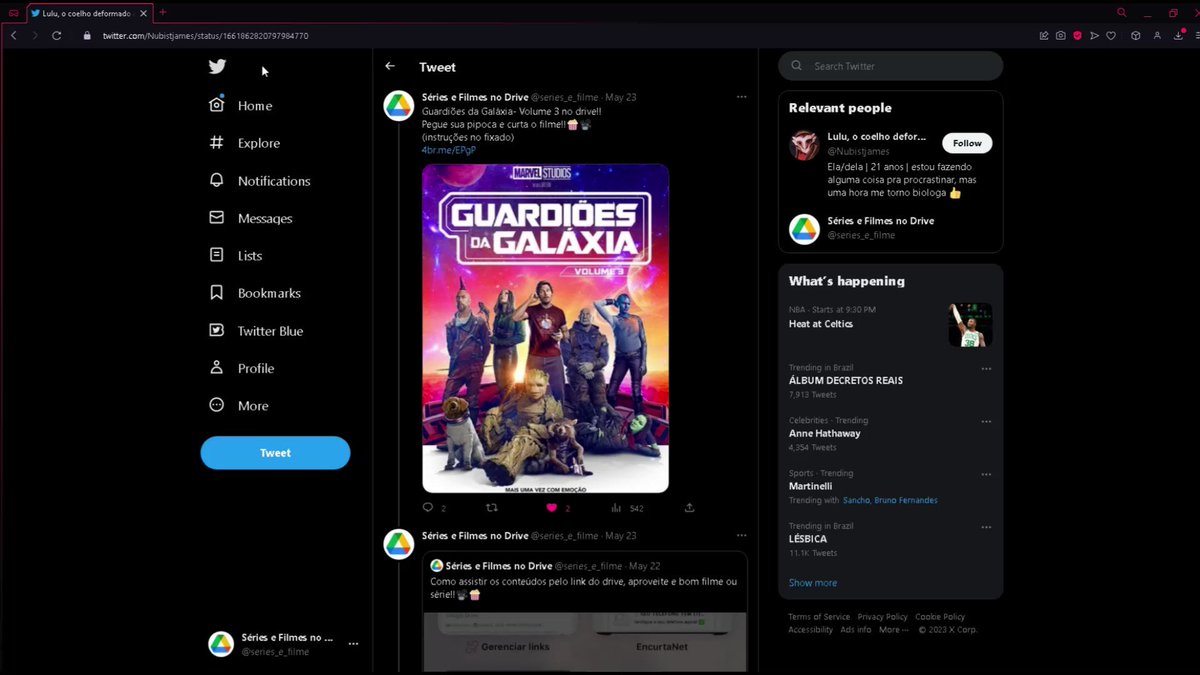This screenshot has width=1200, height=675.
Task: Open the Bookmarks menu item
Action: 255,293
